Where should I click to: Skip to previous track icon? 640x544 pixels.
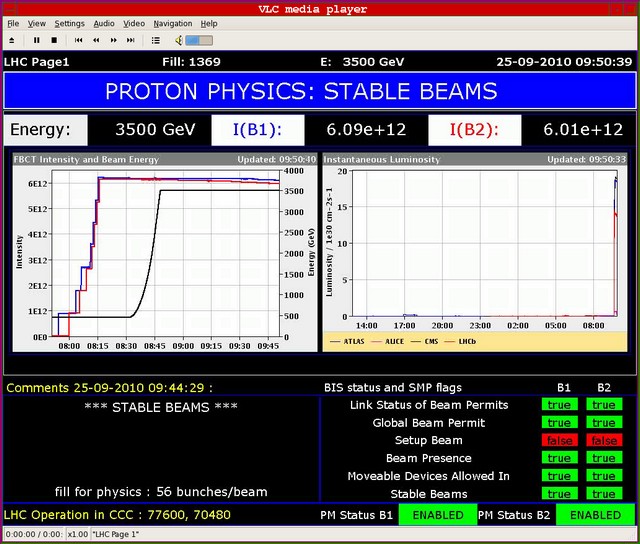[78, 40]
